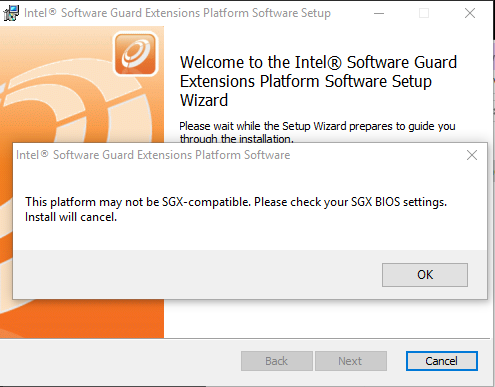Screen dimensions: 495x387
Task: Close the Setup wizard window
Action: [470, 13]
